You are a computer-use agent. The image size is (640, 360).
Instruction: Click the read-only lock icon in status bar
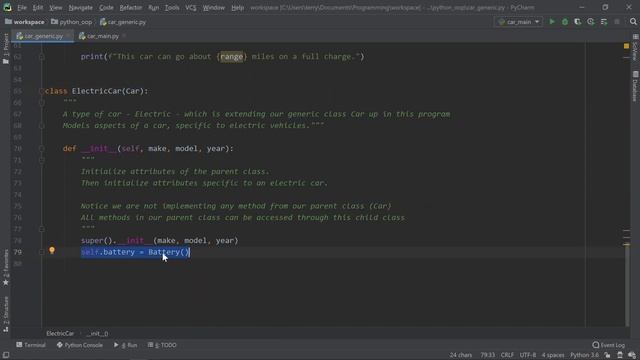607,355
